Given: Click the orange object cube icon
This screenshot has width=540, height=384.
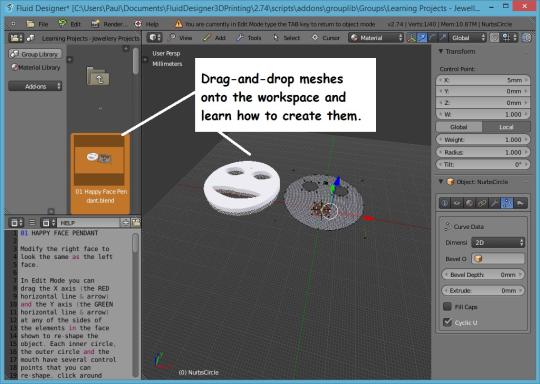Looking at the screenshot, I should 451,181.
